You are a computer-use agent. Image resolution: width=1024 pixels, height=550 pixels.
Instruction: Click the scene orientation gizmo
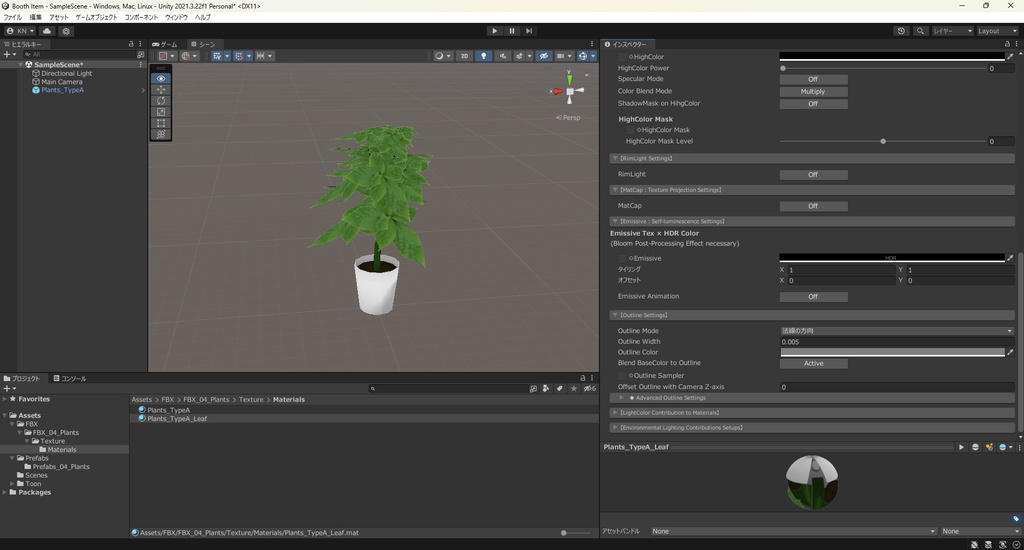click(x=569, y=91)
